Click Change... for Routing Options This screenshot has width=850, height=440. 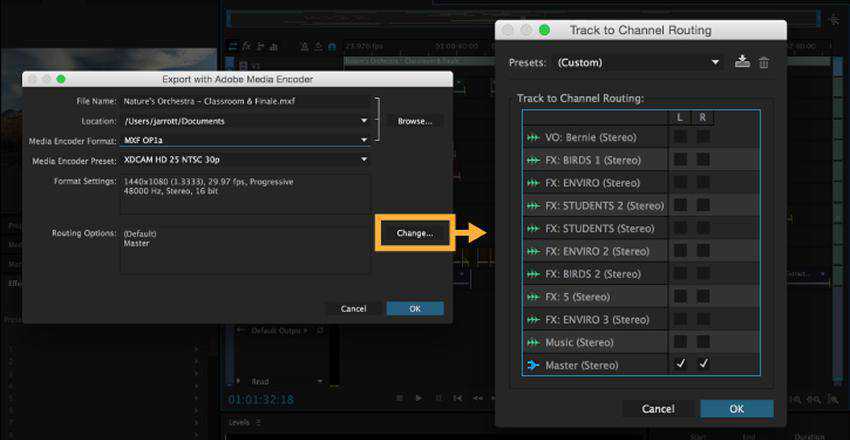(x=414, y=233)
